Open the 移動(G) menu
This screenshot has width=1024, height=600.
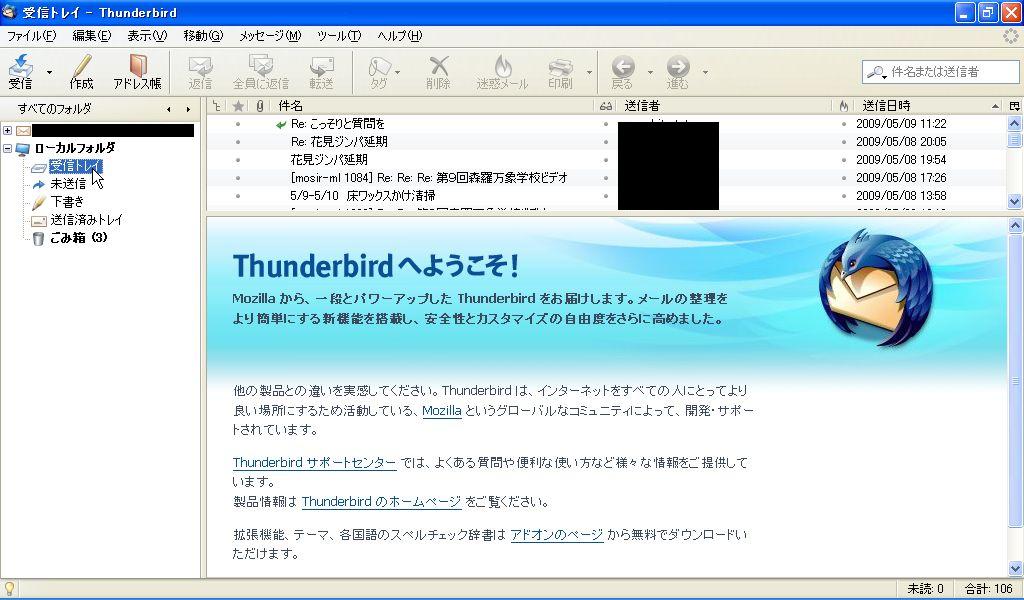coord(203,36)
